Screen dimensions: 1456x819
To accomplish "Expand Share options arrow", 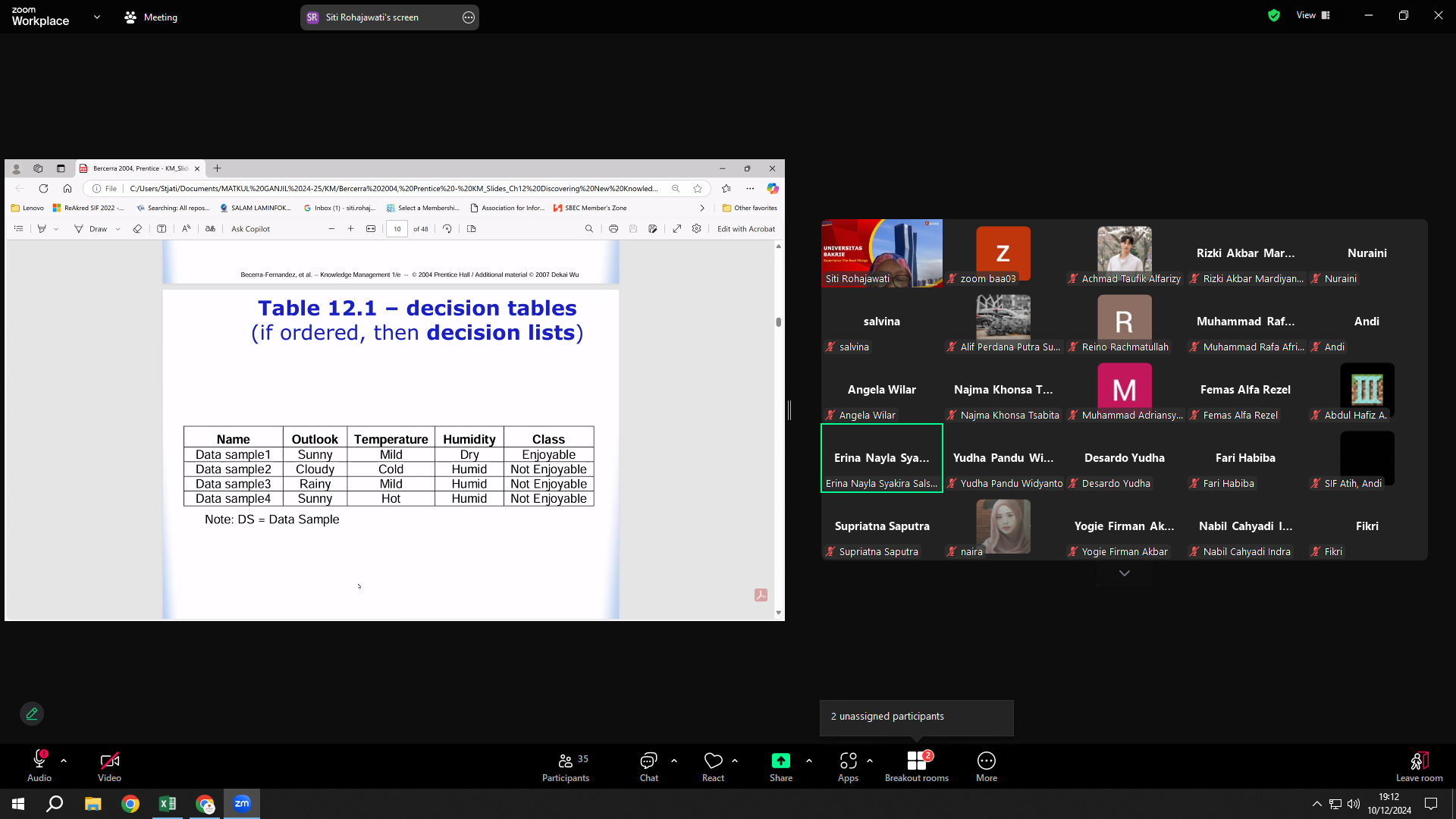I will point(809,760).
